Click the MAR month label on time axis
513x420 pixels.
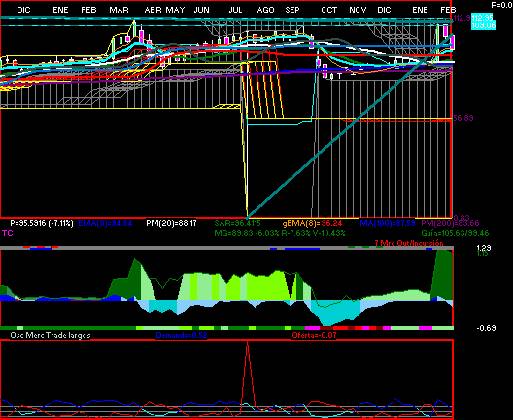[119, 10]
